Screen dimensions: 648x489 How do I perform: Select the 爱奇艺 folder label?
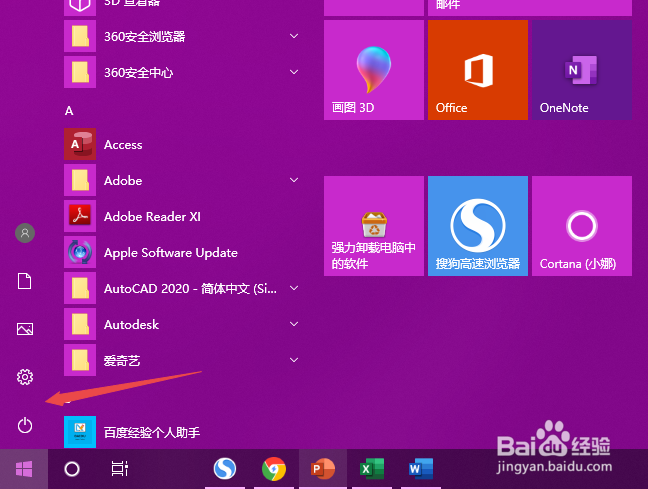point(122,360)
